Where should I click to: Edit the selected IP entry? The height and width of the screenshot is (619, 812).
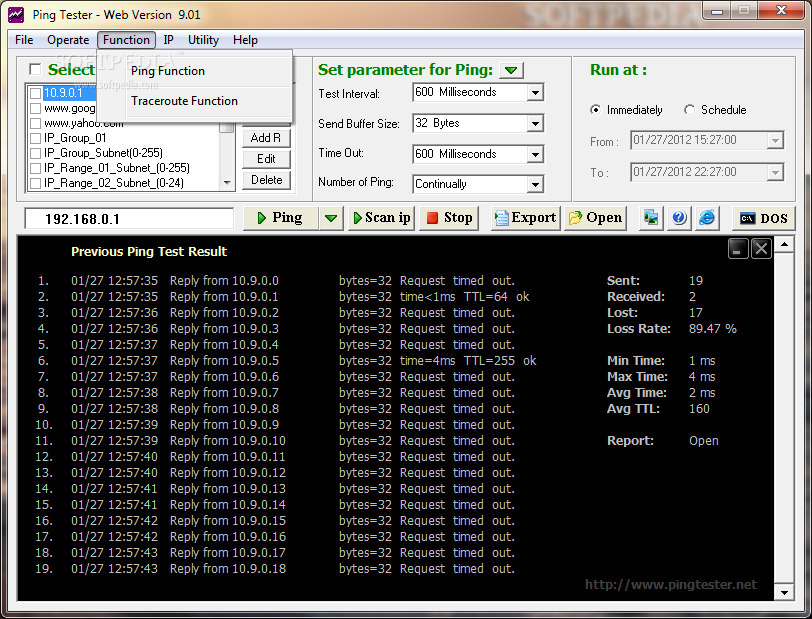pos(266,159)
